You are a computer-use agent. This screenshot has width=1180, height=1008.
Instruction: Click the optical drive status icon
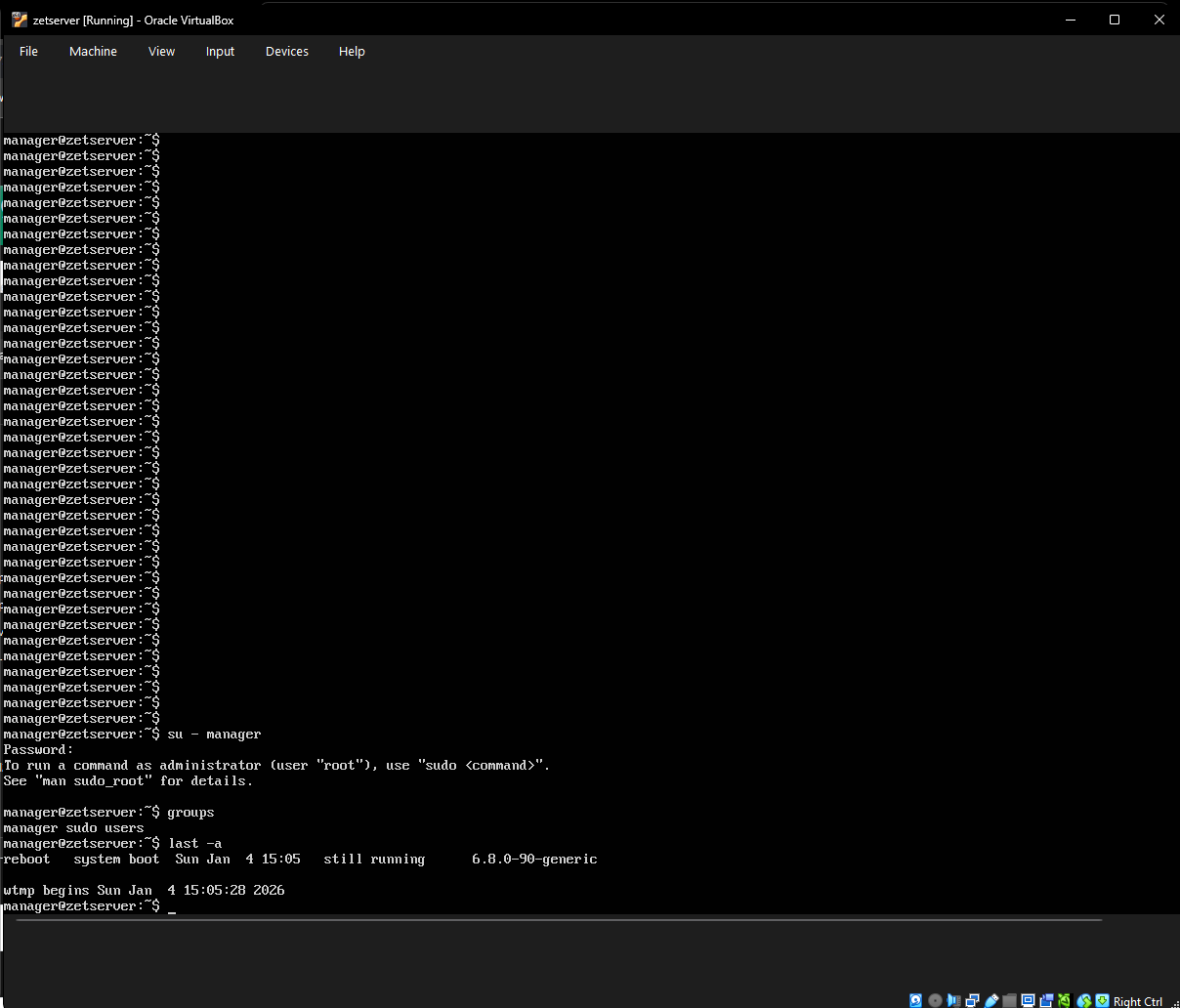936,1000
